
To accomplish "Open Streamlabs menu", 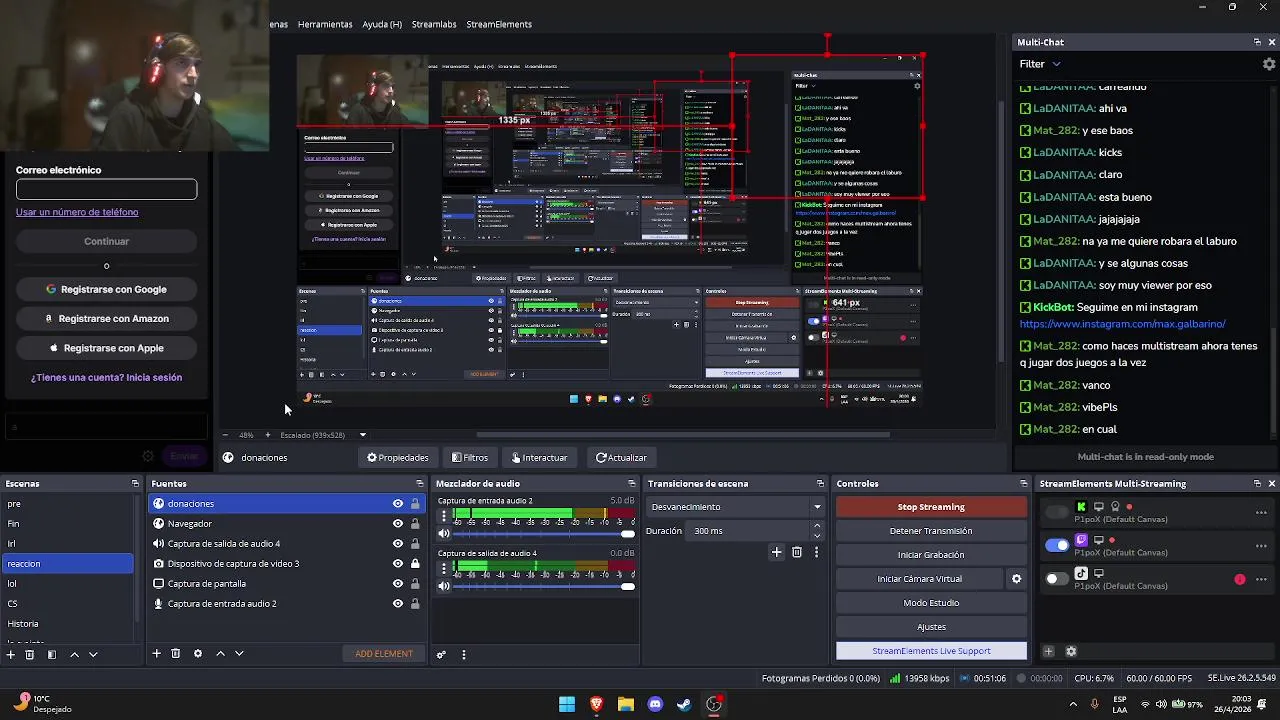I will [x=434, y=24].
